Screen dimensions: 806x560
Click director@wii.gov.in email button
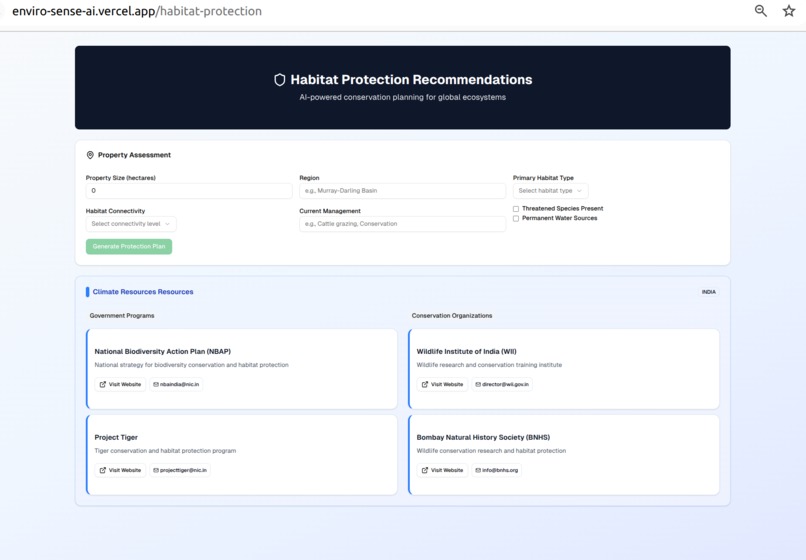(x=502, y=384)
